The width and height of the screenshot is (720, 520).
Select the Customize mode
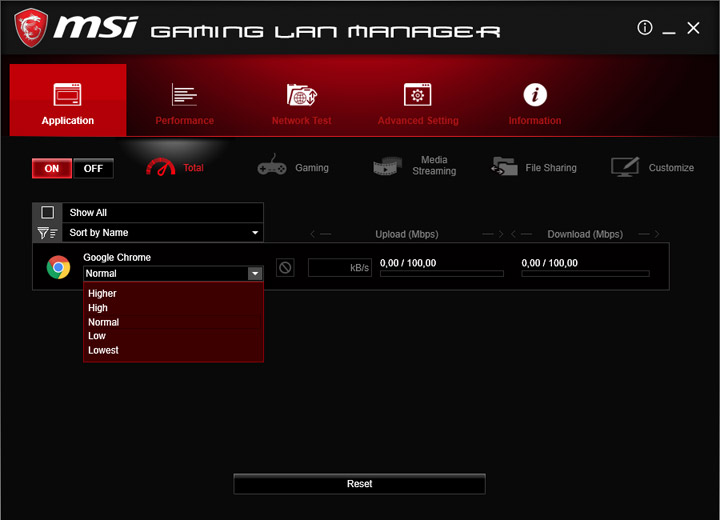point(652,167)
